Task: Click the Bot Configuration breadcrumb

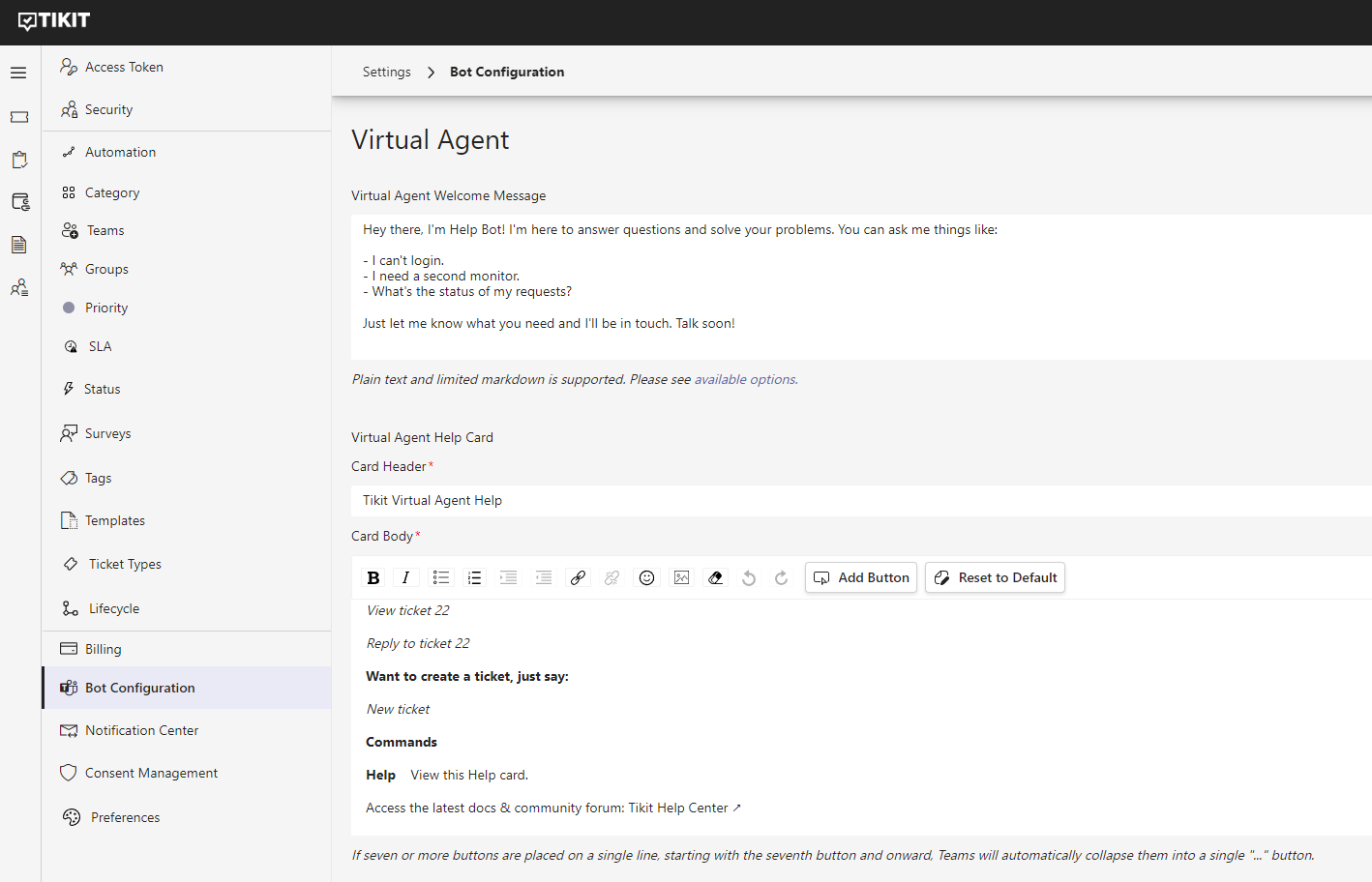Action: point(507,72)
